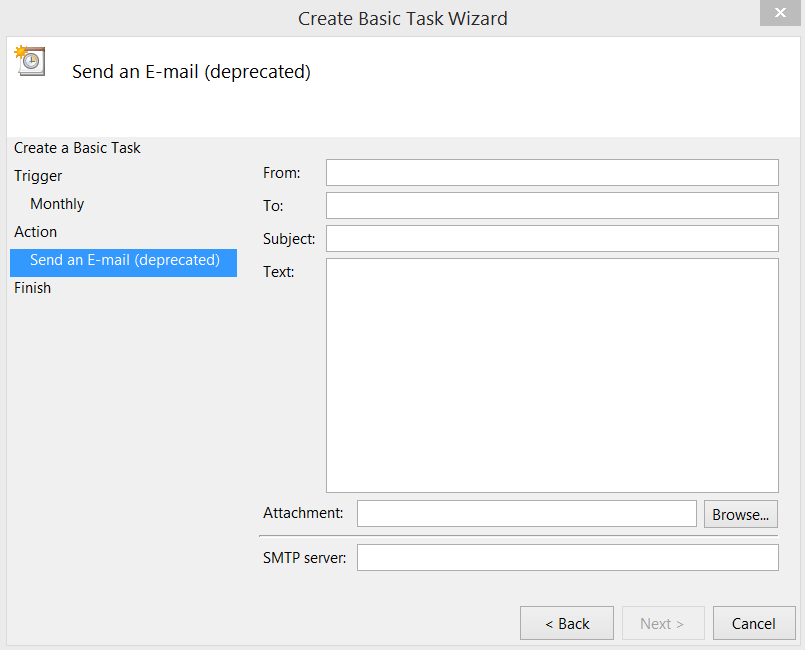Click inside the From input field
Screen dimensions: 805x650
coord(551,173)
